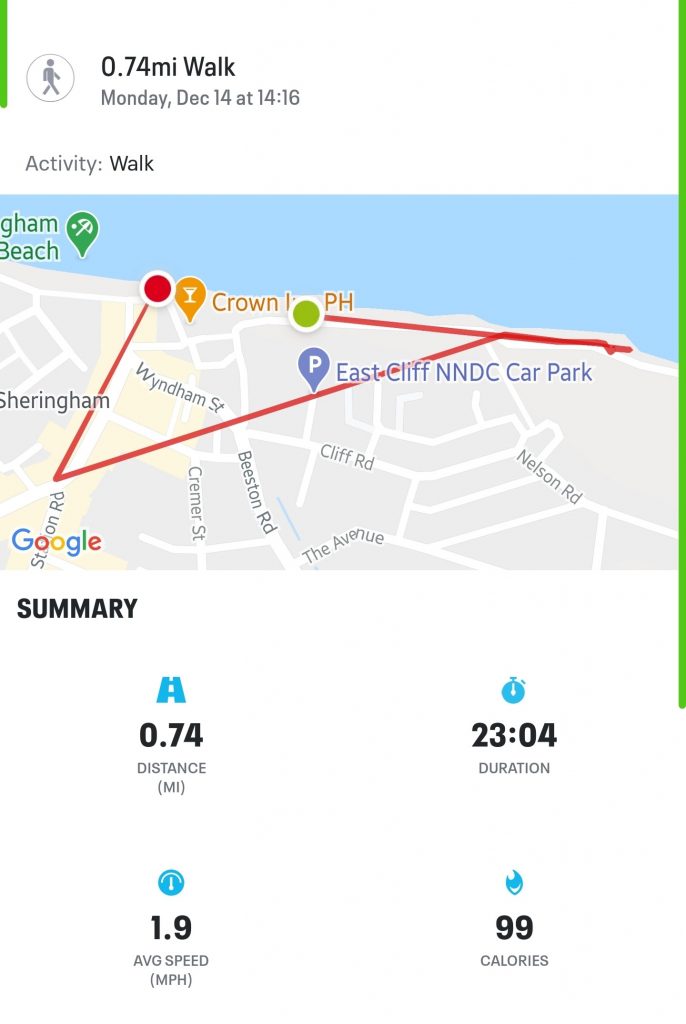This screenshot has width=686, height=1024.
Task: Tap the East Cliff car park P pin
Action: tap(314, 369)
